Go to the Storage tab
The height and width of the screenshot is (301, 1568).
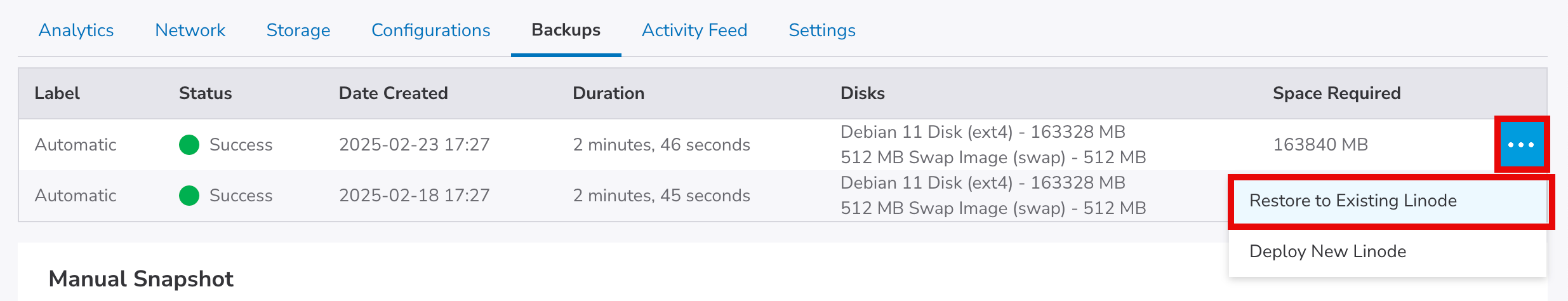(298, 30)
